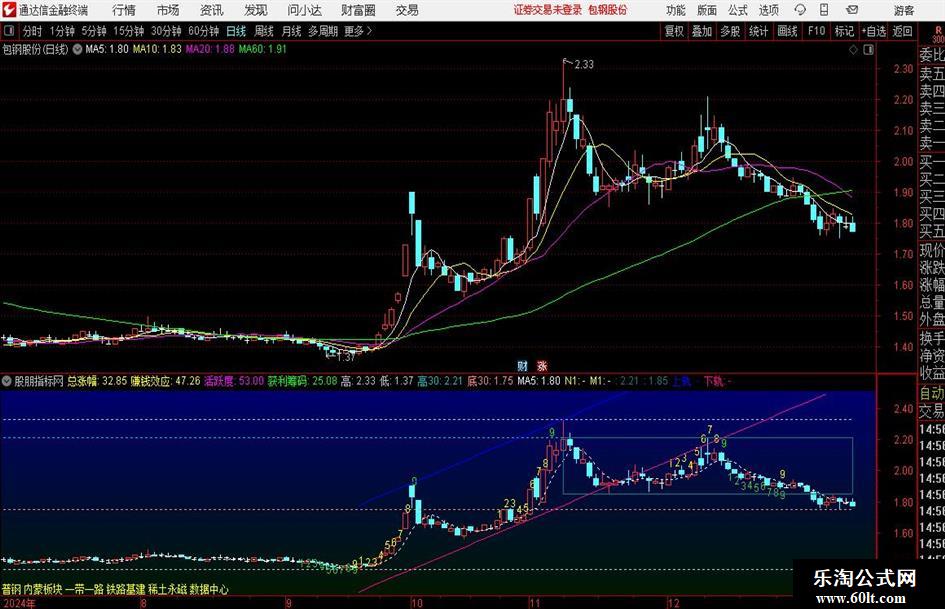
Task: Click the 涨 marker at chart bottom
Action: 542,365
